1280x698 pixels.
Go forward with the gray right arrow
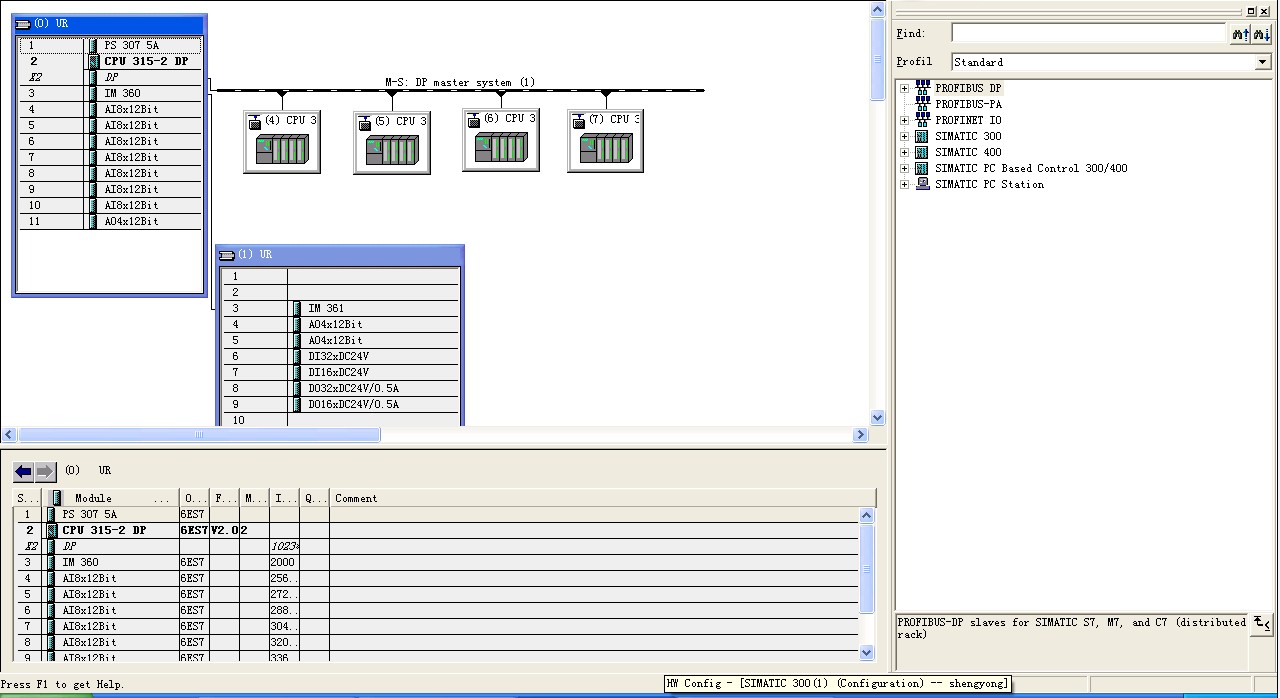tap(45, 471)
